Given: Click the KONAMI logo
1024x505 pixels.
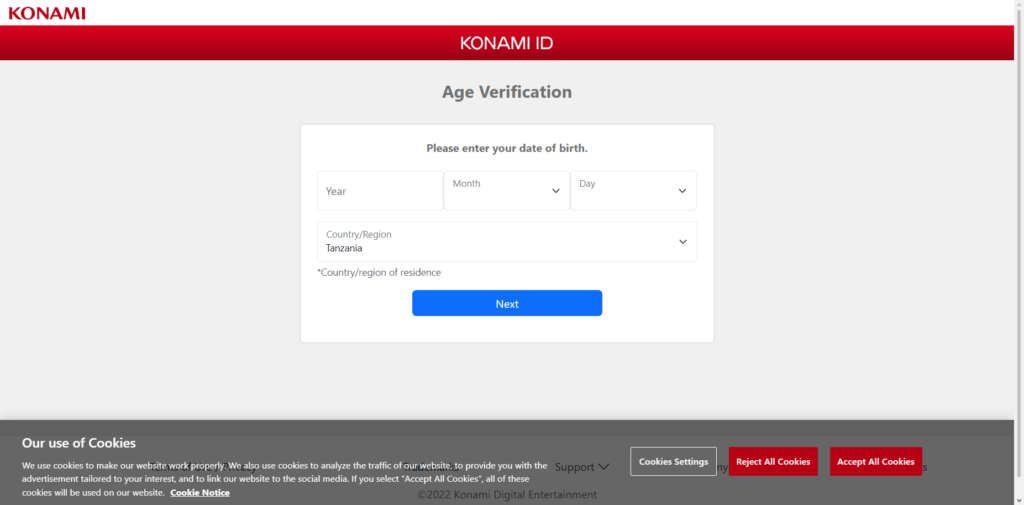Looking at the screenshot, I should pos(46,13).
